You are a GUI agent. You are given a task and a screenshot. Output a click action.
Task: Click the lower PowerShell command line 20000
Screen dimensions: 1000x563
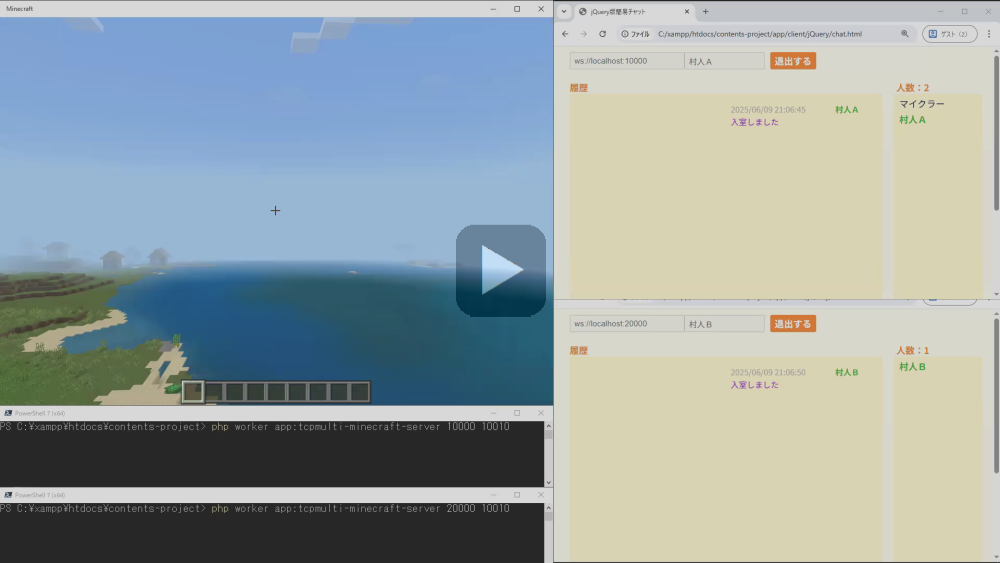(x=254, y=508)
